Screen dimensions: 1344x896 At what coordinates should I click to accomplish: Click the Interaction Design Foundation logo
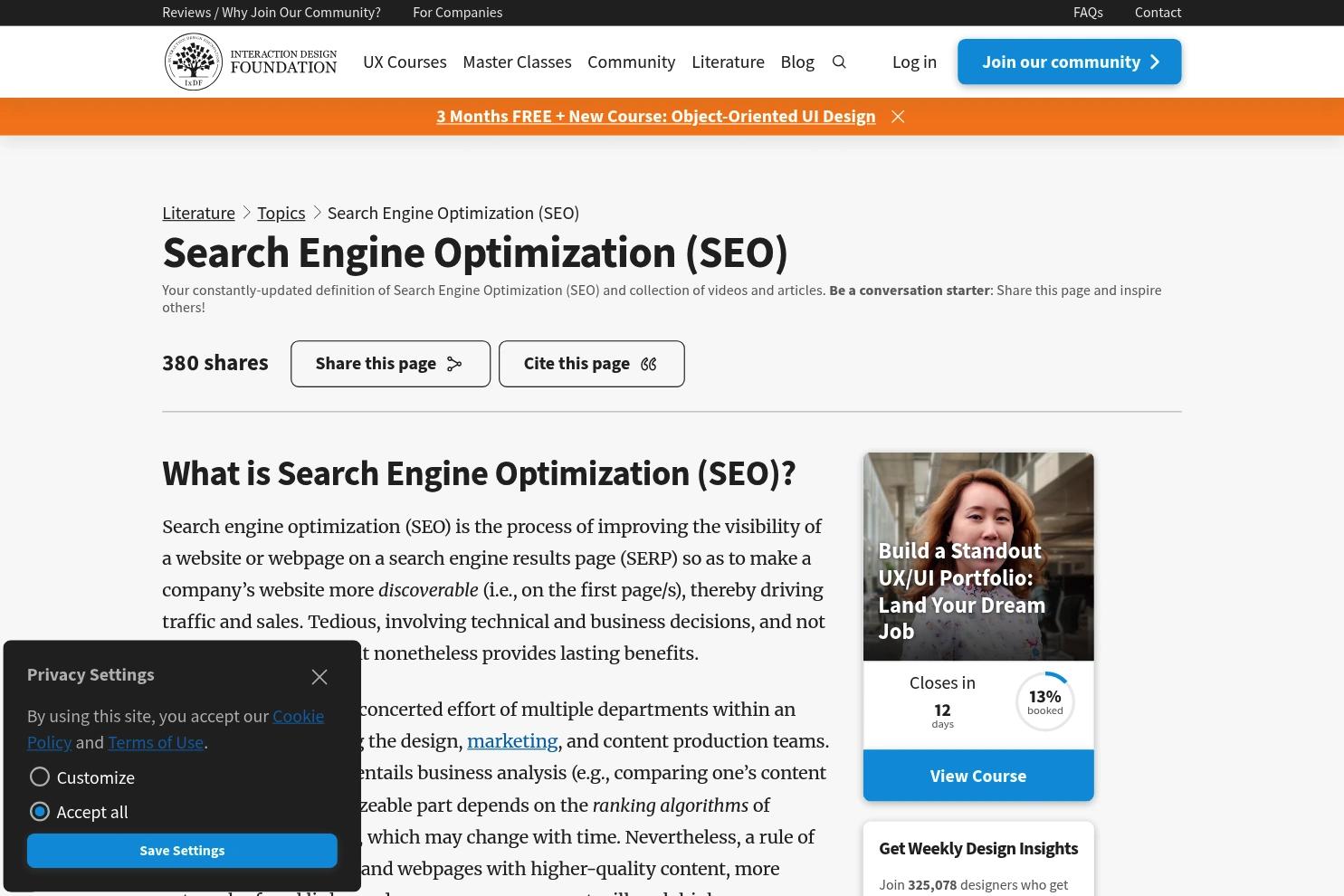(251, 62)
